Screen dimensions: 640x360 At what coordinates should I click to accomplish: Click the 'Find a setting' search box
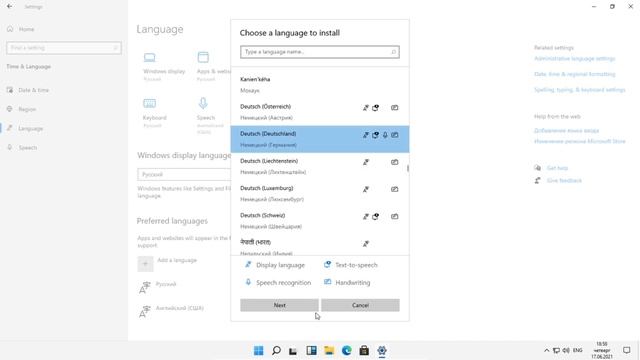pyautogui.click(x=64, y=48)
